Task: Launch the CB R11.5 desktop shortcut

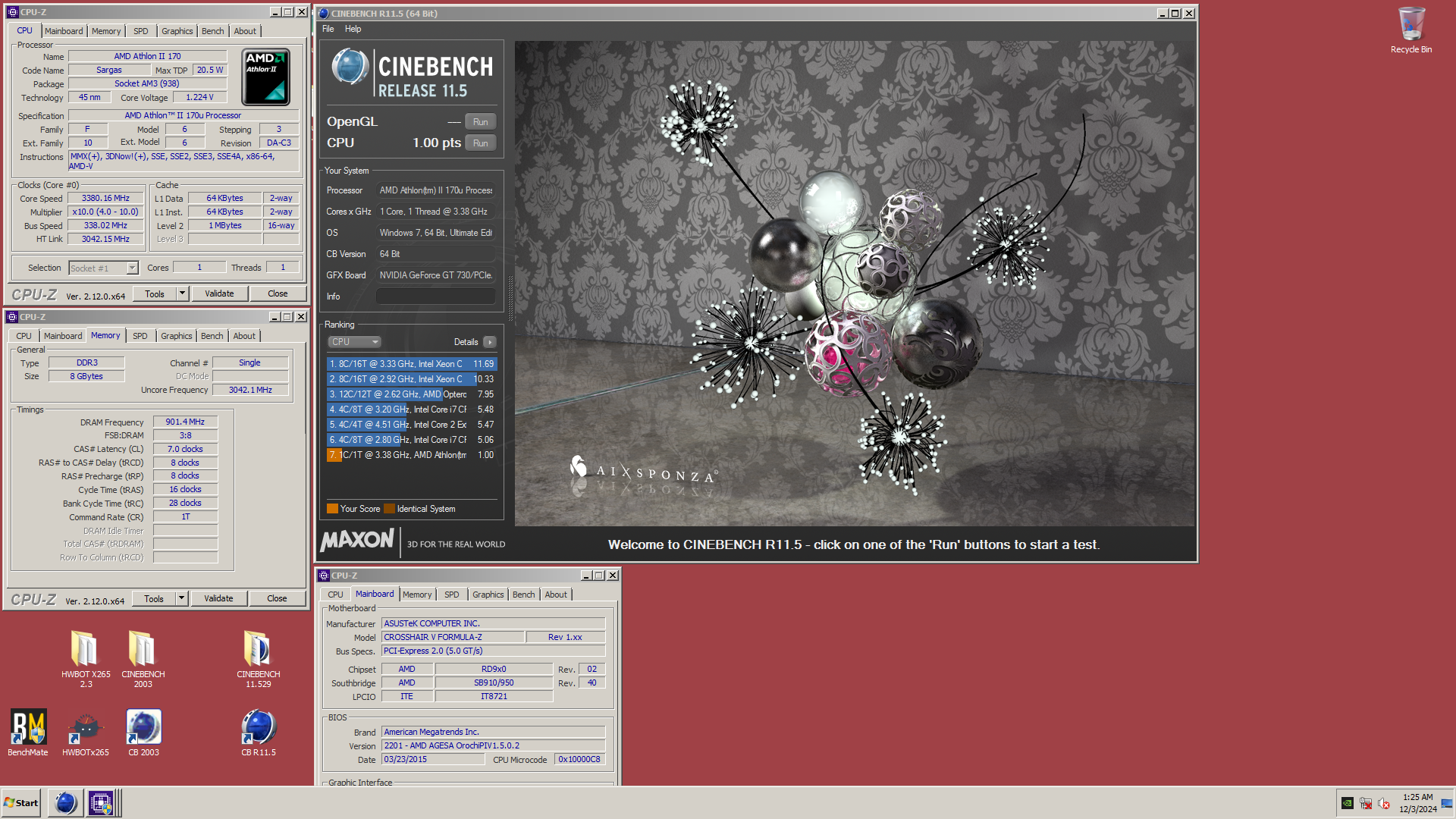Action: click(258, 732)
